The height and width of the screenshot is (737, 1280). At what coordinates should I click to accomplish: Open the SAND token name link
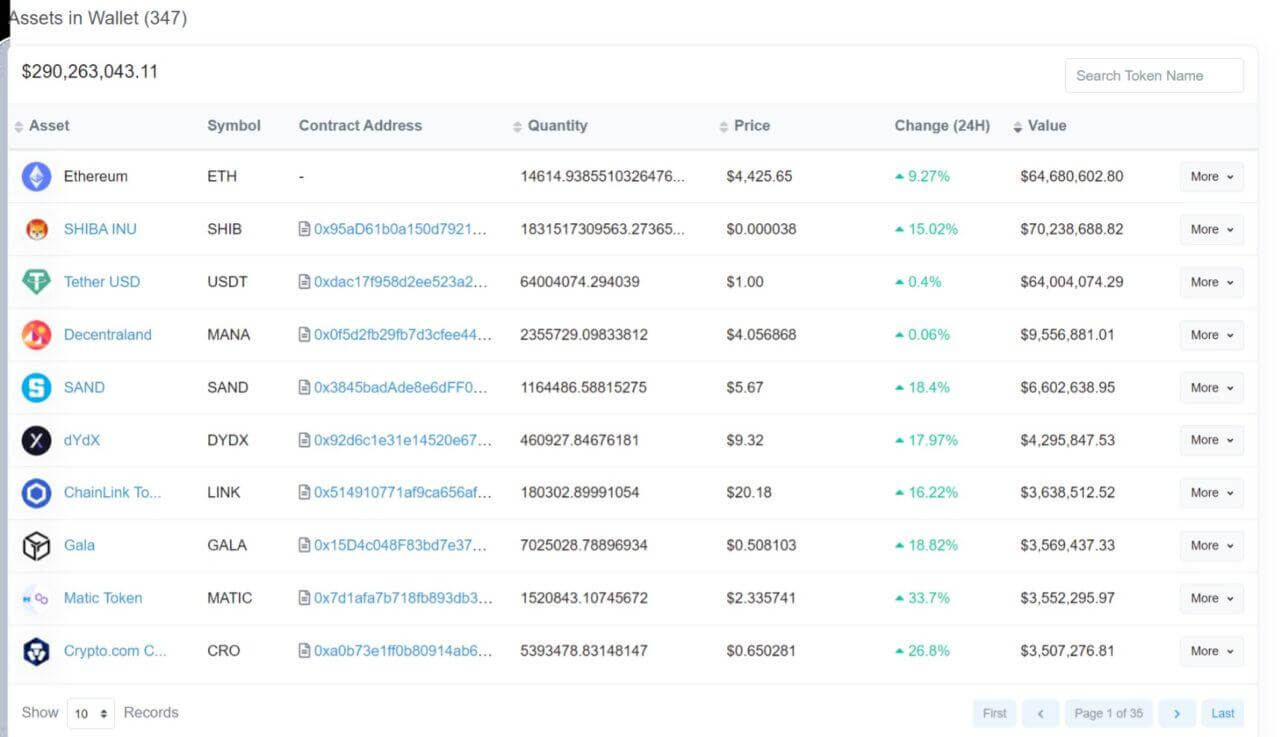[x=84, y=387]
